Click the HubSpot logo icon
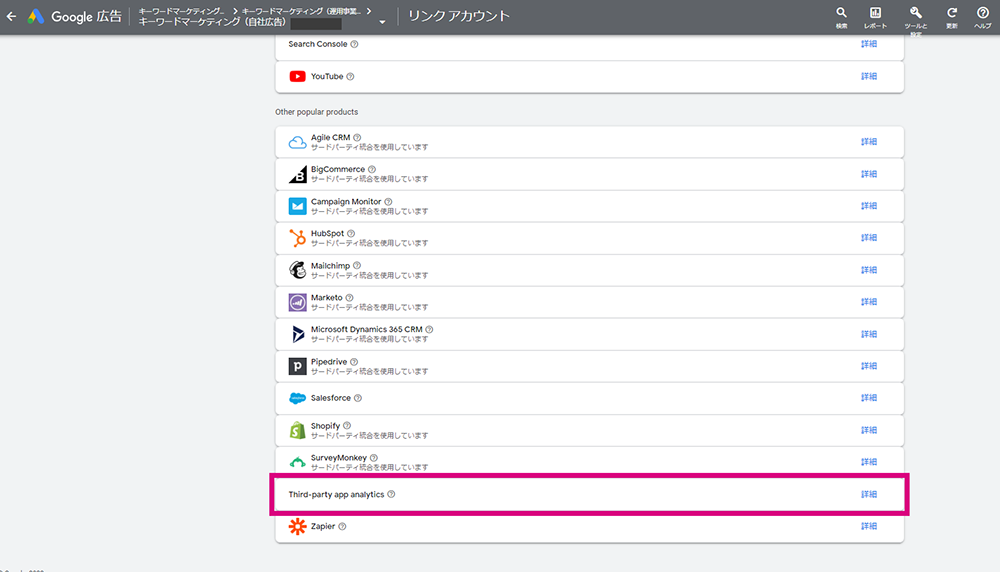This screenshot has width=1000, height=572. [x=297, y=238]
